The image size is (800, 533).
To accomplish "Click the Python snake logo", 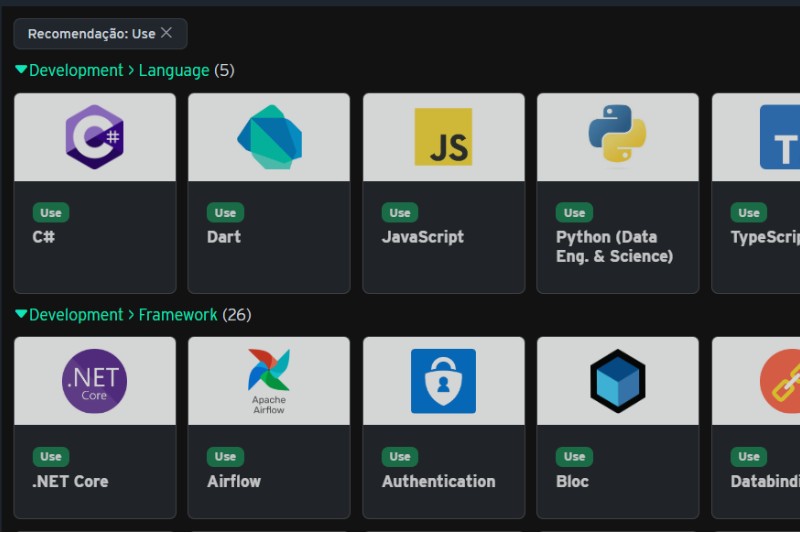I will [x=617, y=134].
